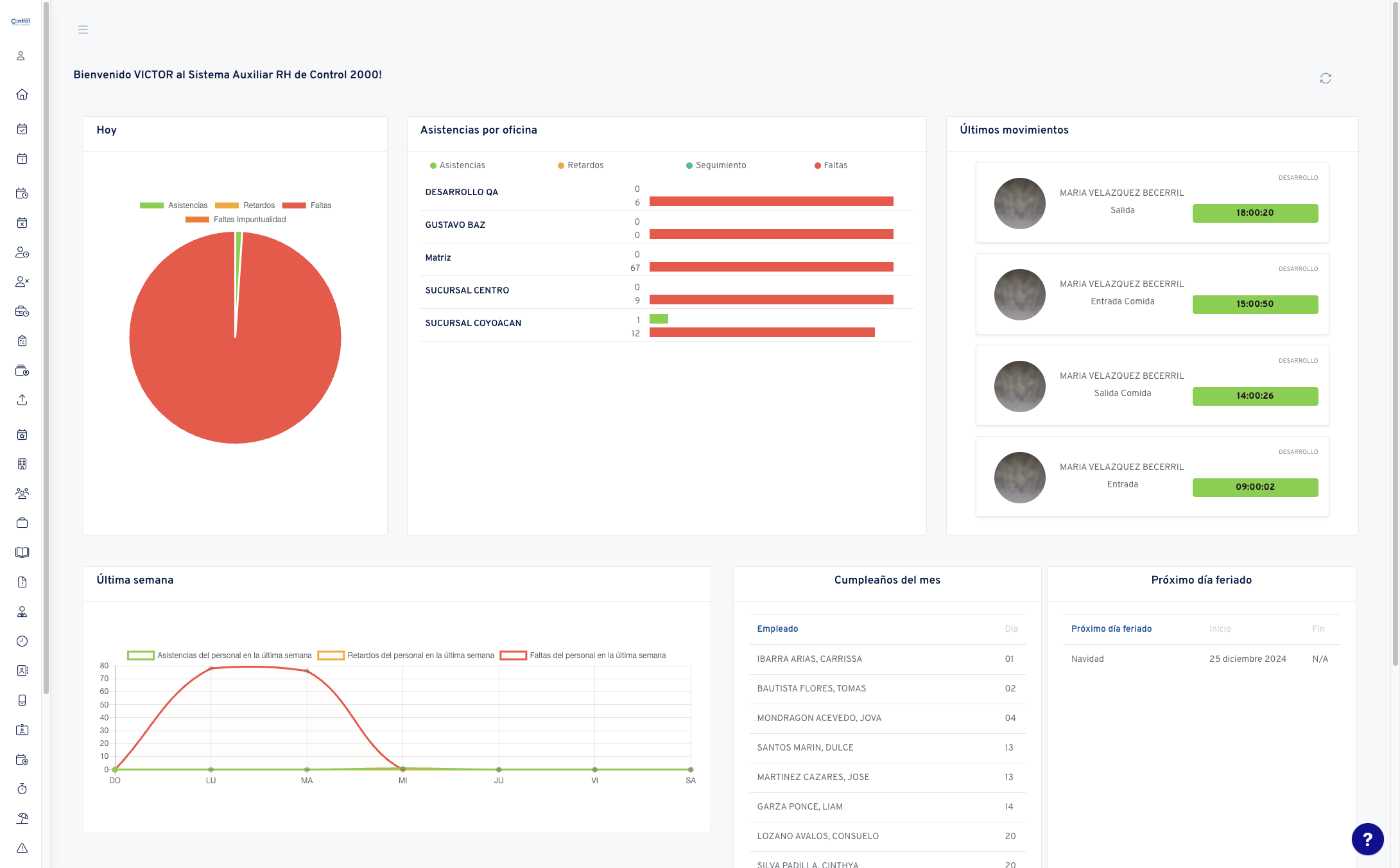Open the briefcase with clock sidebar icon
1400x868 pixels.
tap(22, 311)
